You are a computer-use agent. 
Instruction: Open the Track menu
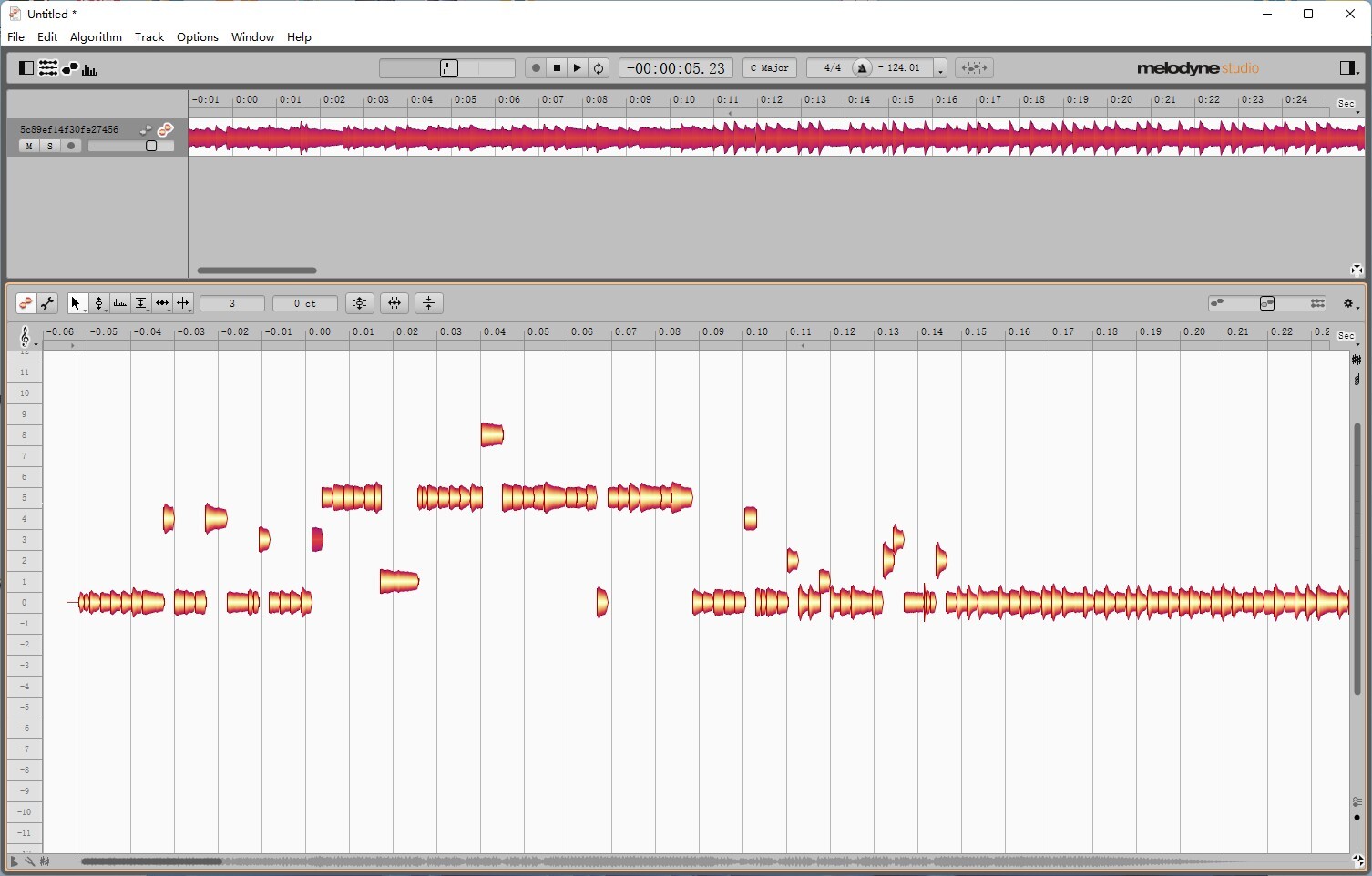(148, 37)
